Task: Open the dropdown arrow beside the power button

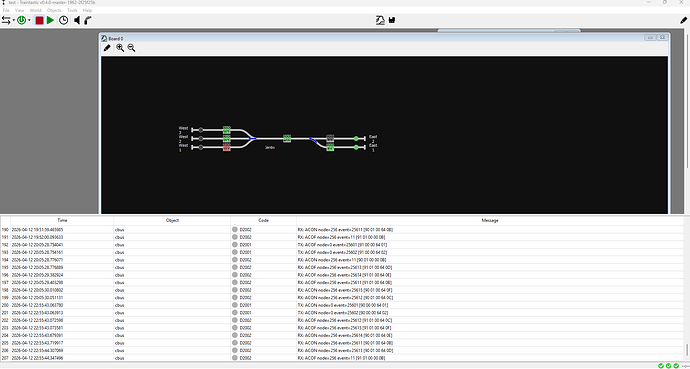Action: 29,20
